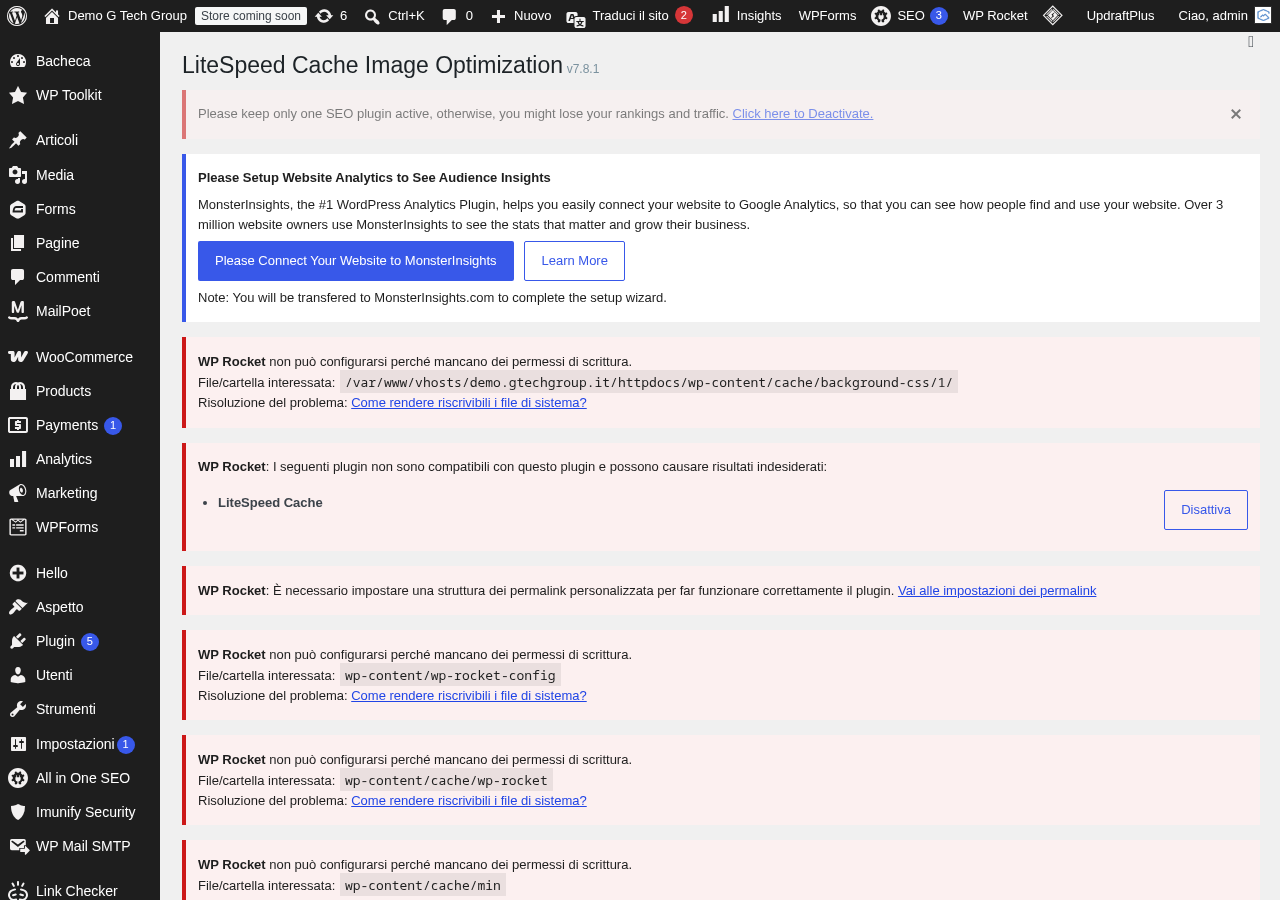Click the comments bubble icon in admin bar
The image size is (1280, 900).
[450, 16]
